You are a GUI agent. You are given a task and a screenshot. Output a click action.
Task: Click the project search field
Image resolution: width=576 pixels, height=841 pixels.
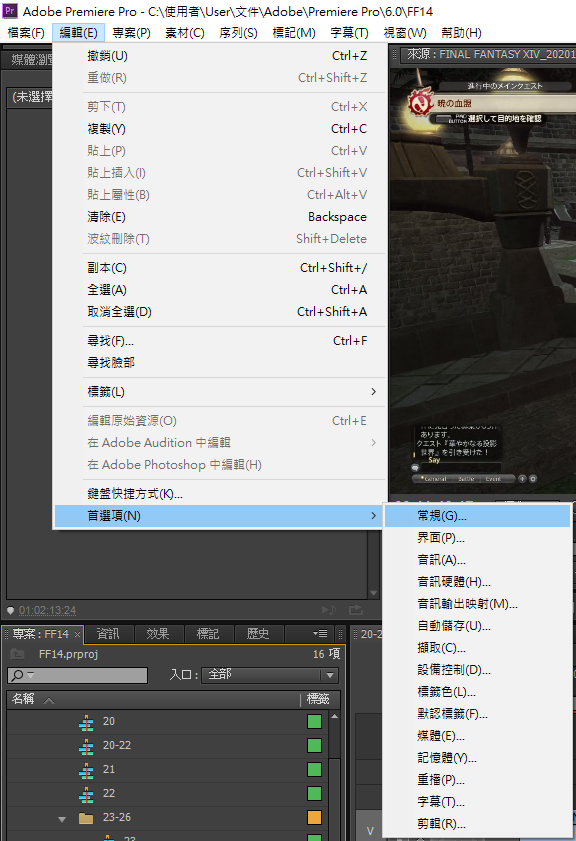coord(77,675)
